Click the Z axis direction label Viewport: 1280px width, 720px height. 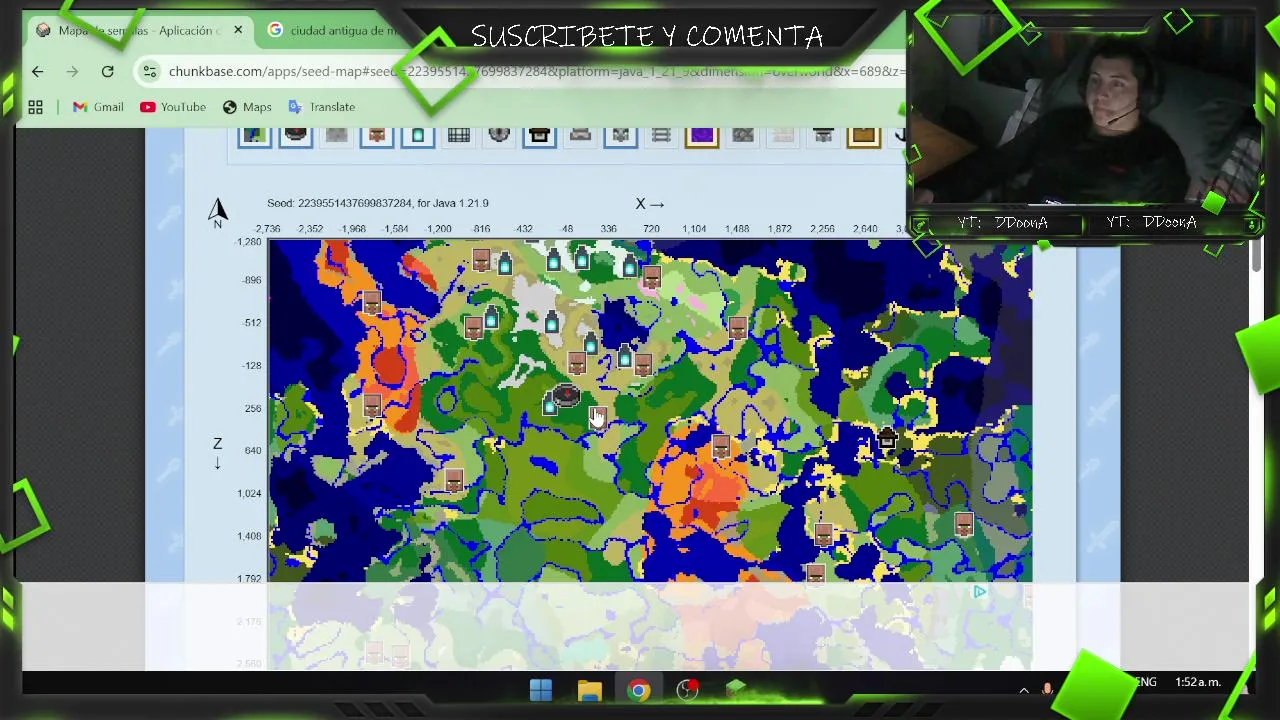217,453
